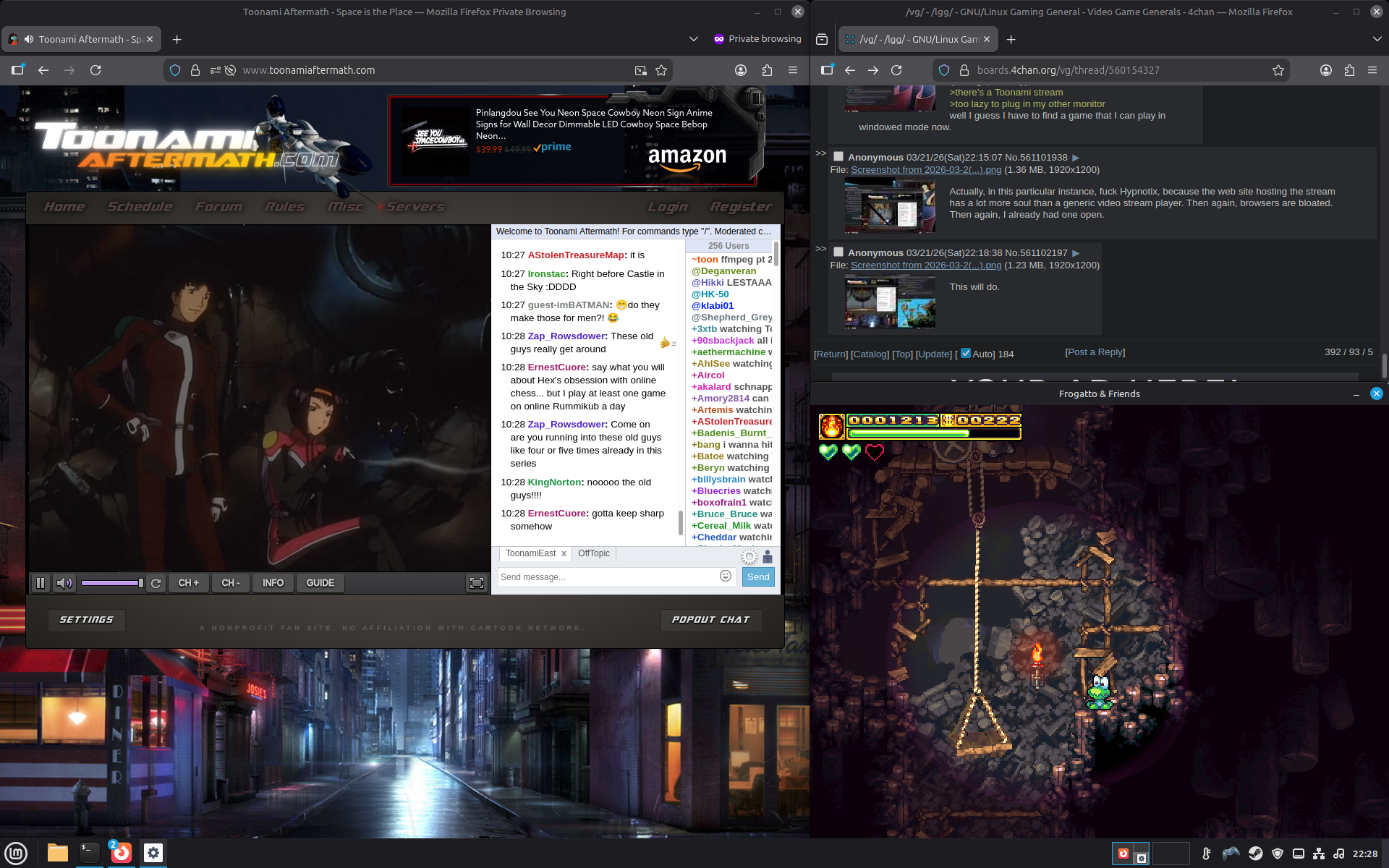Check the post No.561101938 checkbox
1389x868 pixels.
838,156
